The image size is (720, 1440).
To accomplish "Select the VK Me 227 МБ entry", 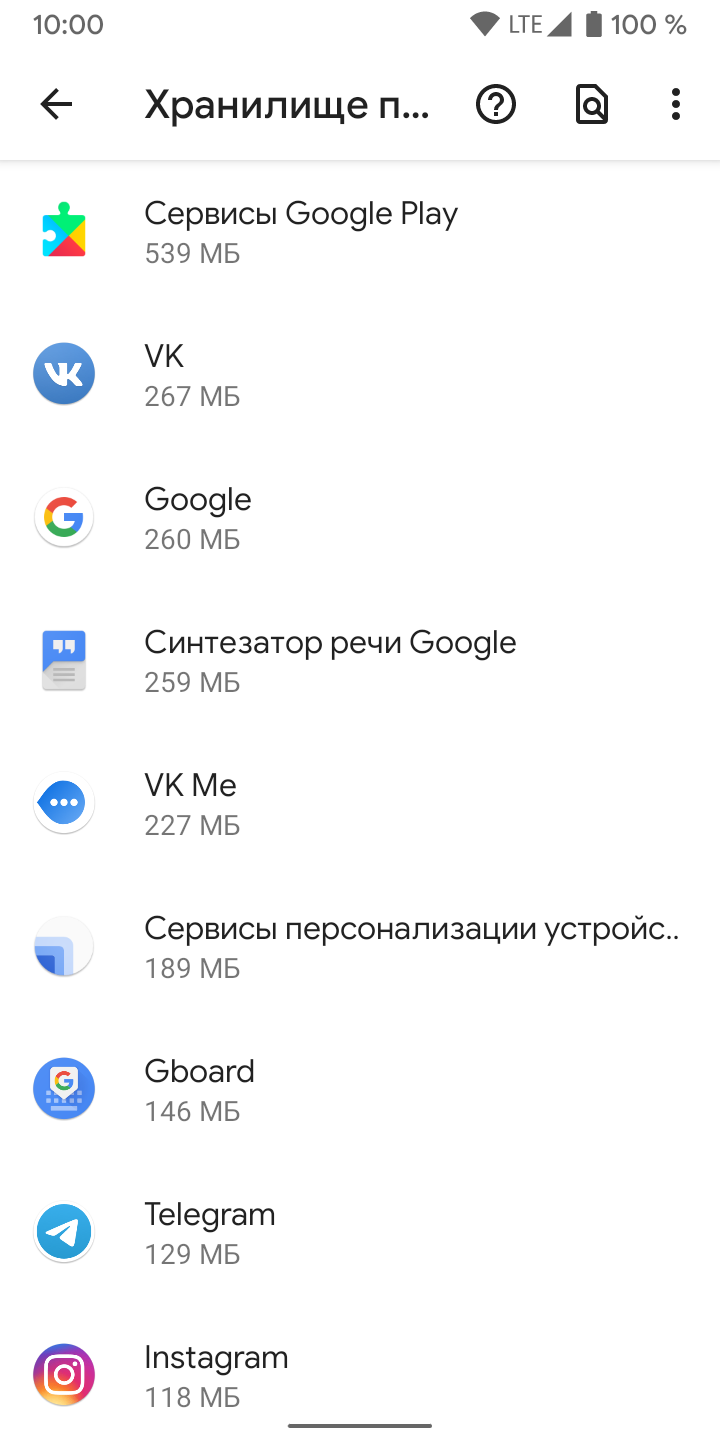I will [360, 803].
